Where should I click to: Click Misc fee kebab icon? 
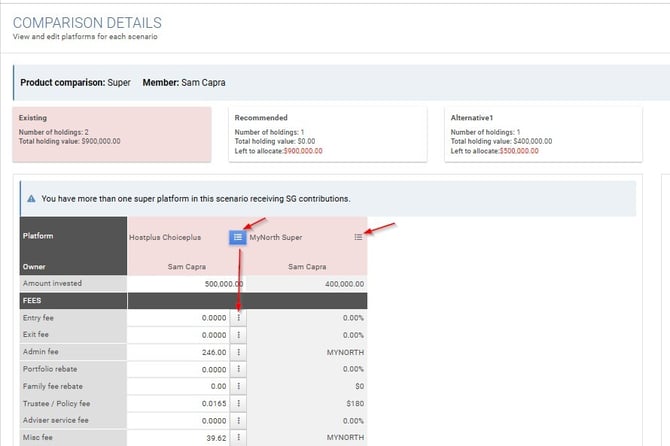(238, 438)
